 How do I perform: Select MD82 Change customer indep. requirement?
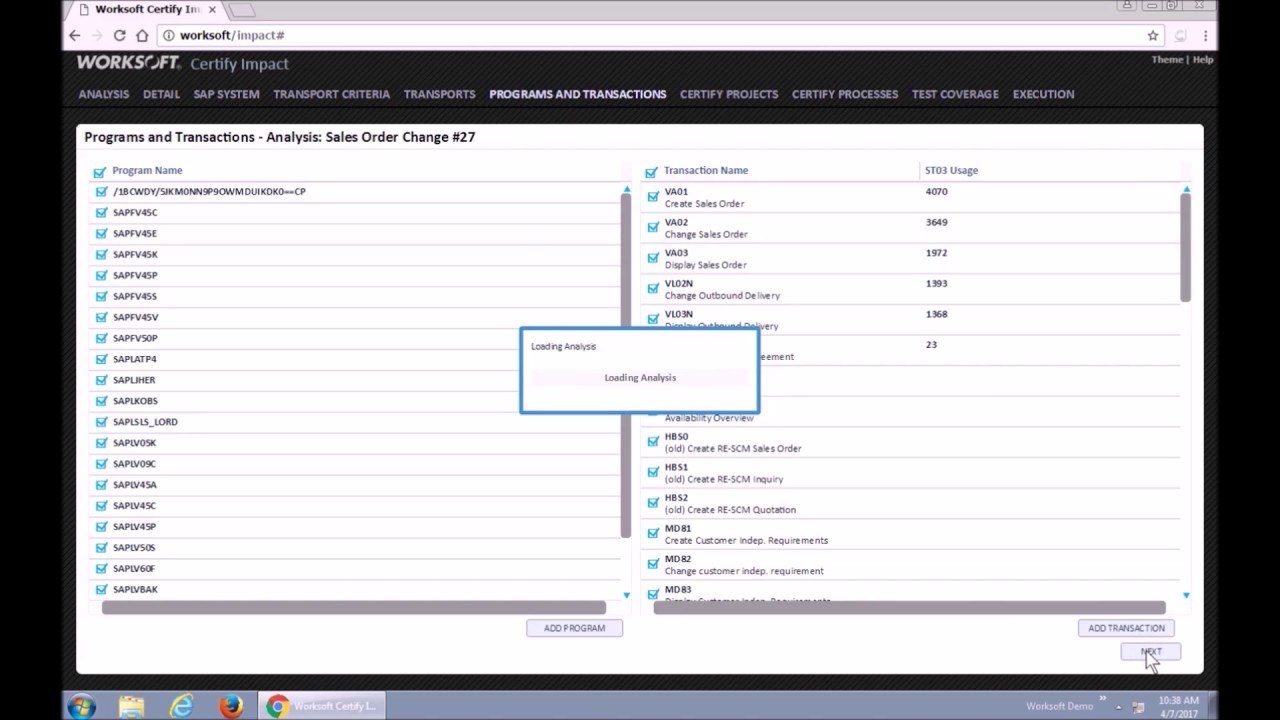pos(910,565)
